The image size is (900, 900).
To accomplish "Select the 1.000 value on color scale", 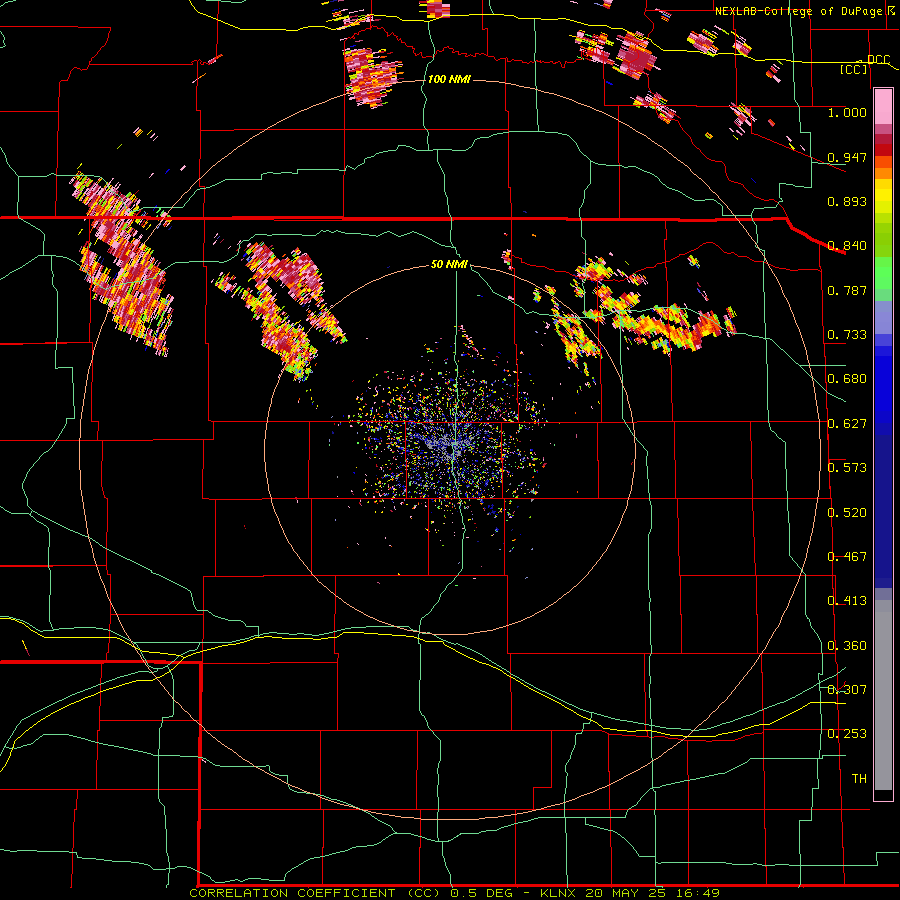I will (847, 112).
